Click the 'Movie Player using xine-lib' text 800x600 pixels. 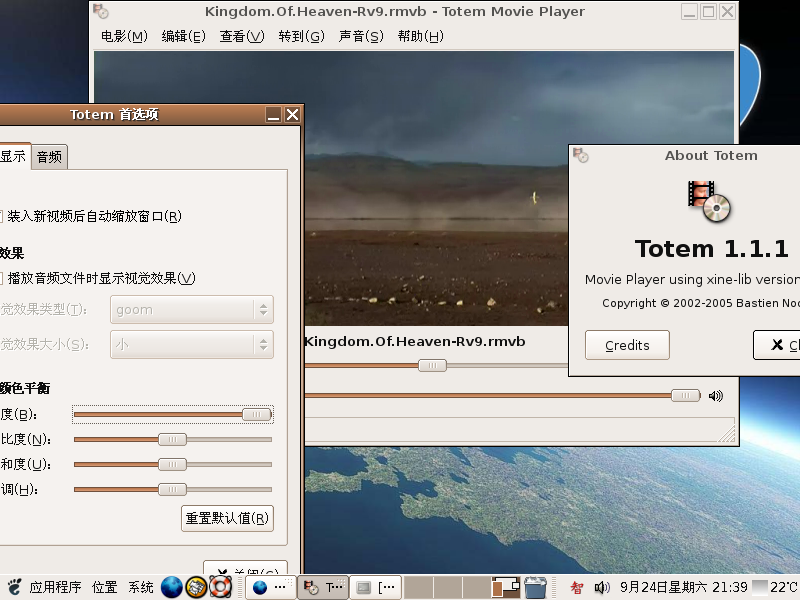click(x=692, y=280)
